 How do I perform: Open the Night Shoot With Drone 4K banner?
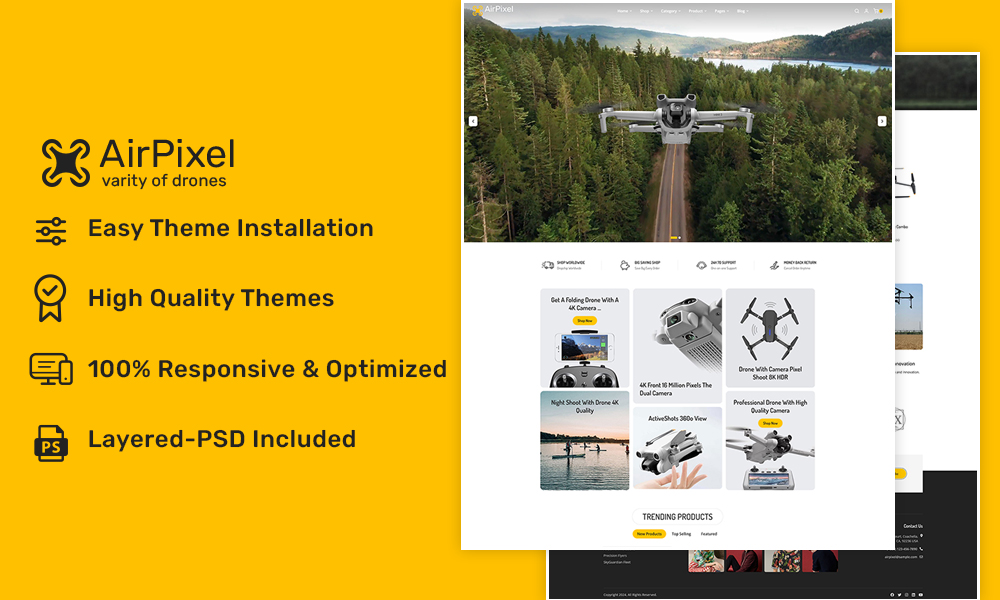pyautogui.click(x=585, y=440)
